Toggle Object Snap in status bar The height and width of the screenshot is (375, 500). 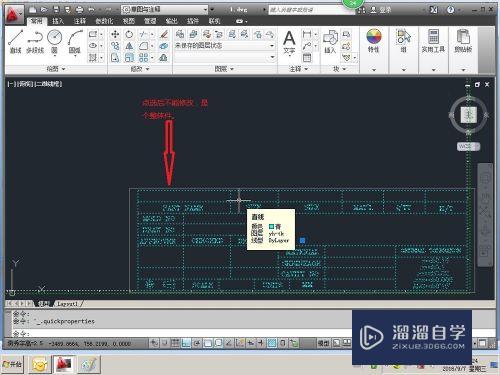208,343
